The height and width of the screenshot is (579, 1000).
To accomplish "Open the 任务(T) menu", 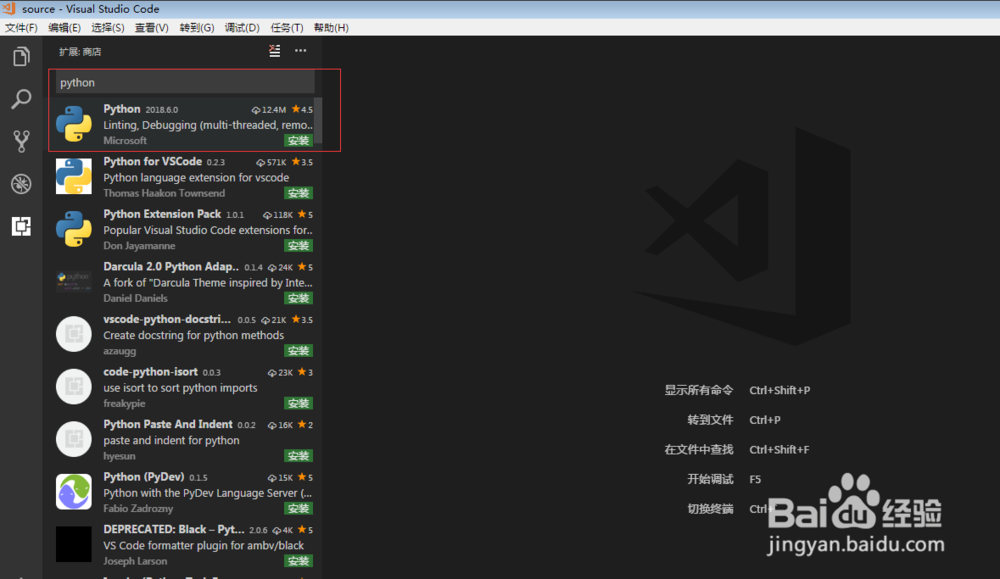I will pos(286,27).
